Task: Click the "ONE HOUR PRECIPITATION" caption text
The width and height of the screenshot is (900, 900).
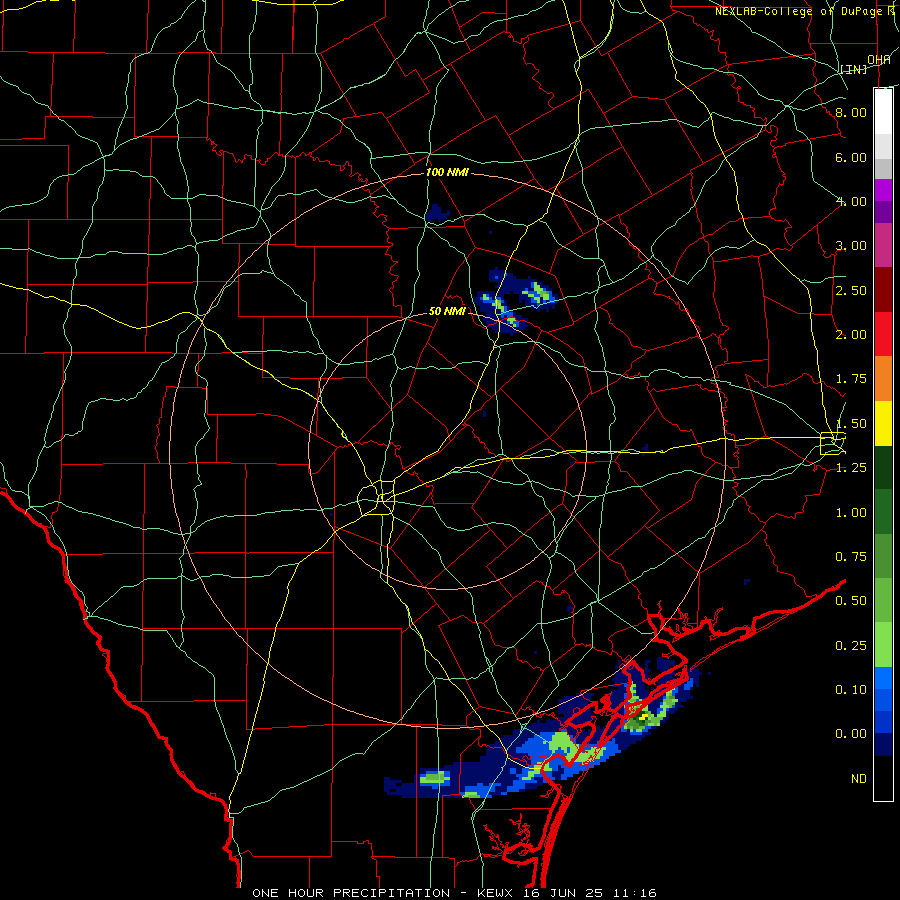Action: coord(351,893)
